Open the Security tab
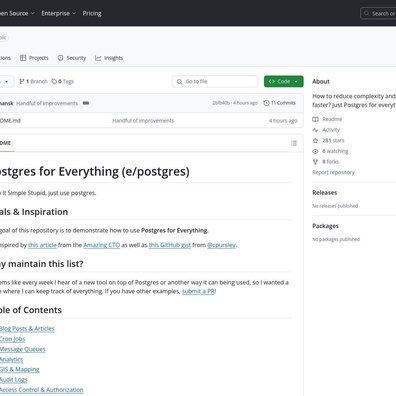The height and width of the screenshot is (396, 396). click(x=72, y=58)
